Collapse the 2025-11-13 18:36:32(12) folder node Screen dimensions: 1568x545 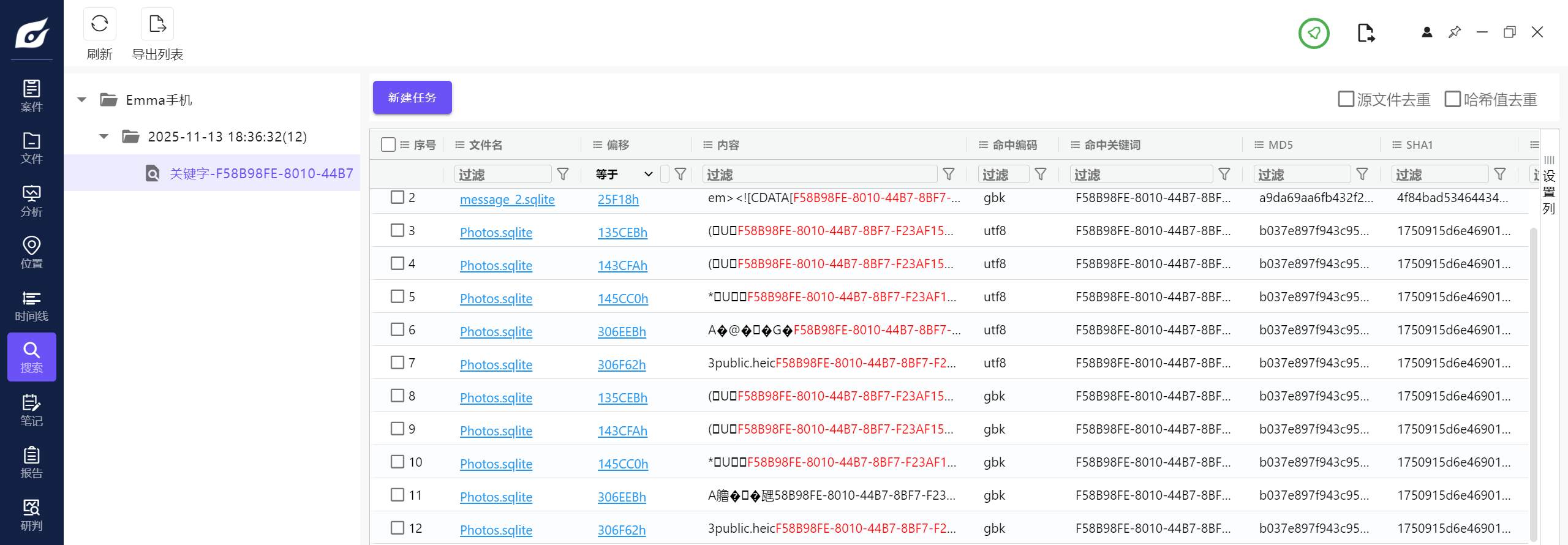tap(104, 137)
